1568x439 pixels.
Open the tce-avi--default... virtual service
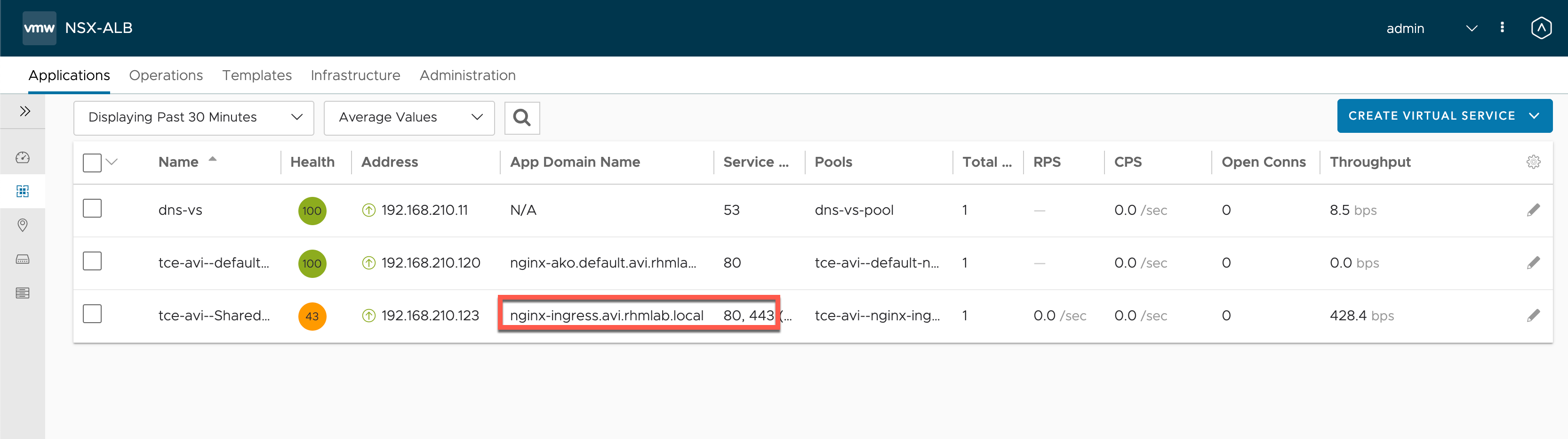point(214,263)
